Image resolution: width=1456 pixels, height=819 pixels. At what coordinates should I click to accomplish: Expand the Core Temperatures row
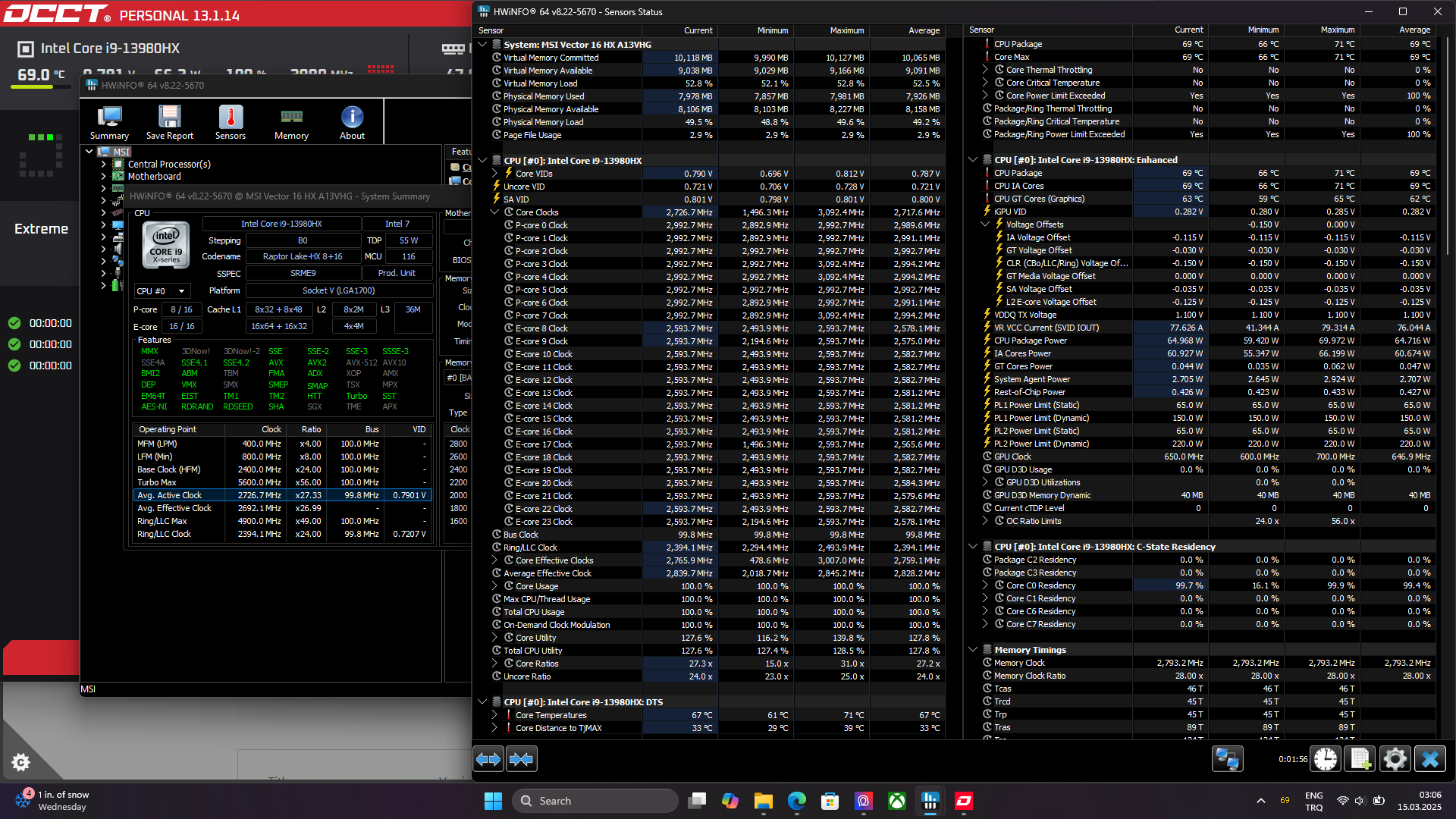click(494, 715)
